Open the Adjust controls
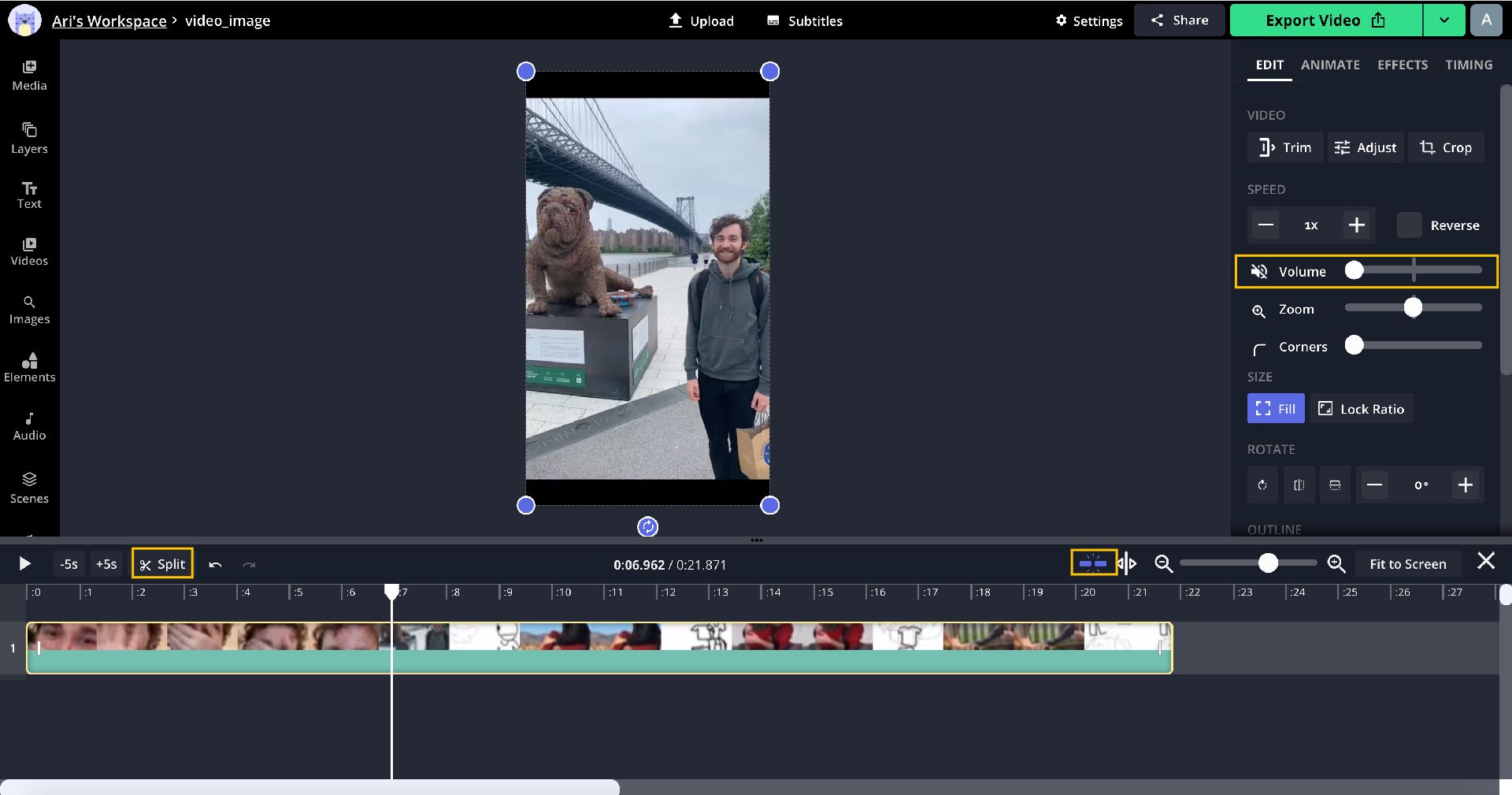This screenshot has height=795, width=1512. (1366, 147)
